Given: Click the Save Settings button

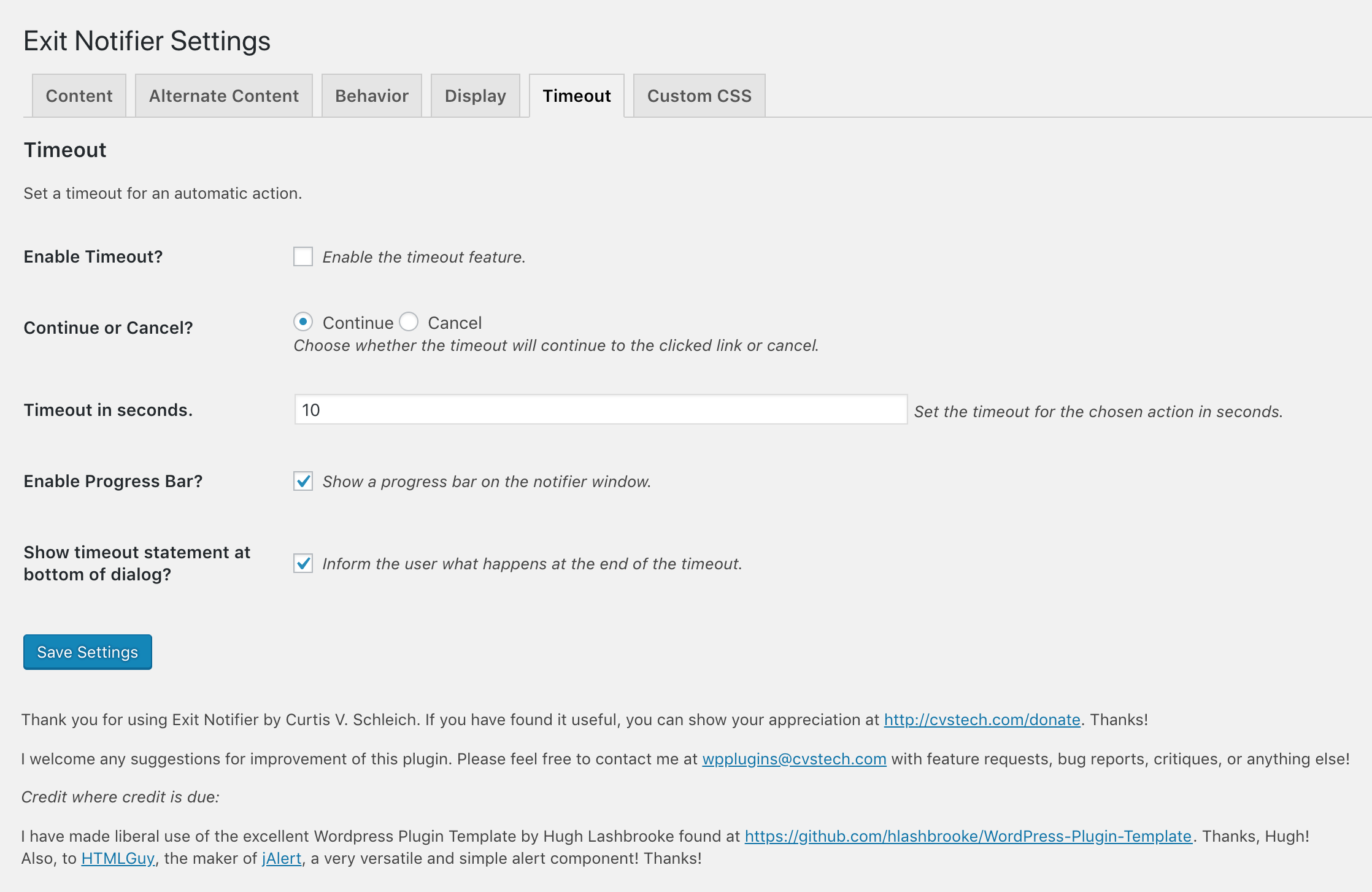Looking at the screenshot, I should [88, 652].
